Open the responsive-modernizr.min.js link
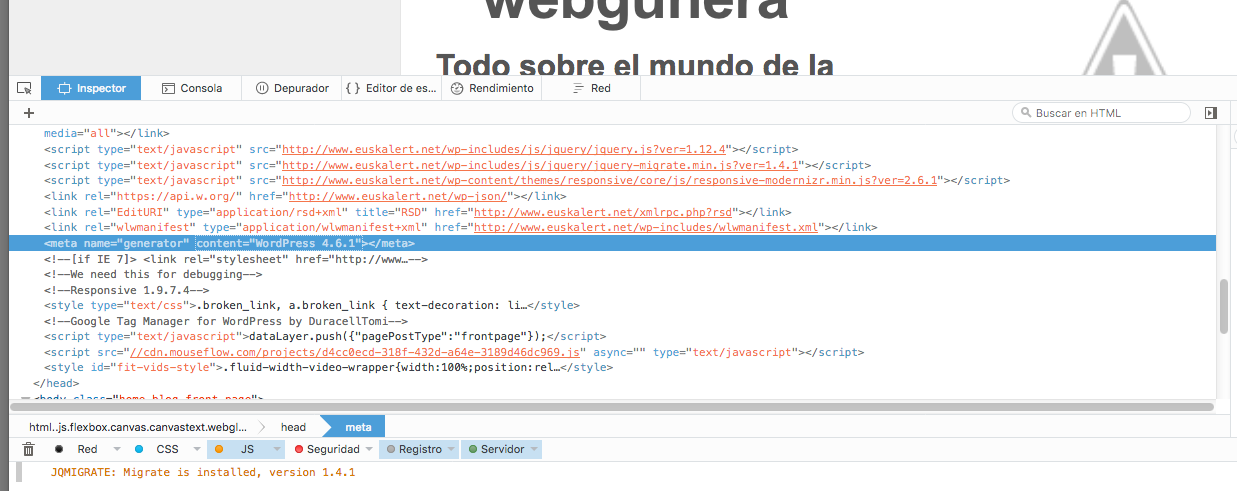 coord(612,180)
